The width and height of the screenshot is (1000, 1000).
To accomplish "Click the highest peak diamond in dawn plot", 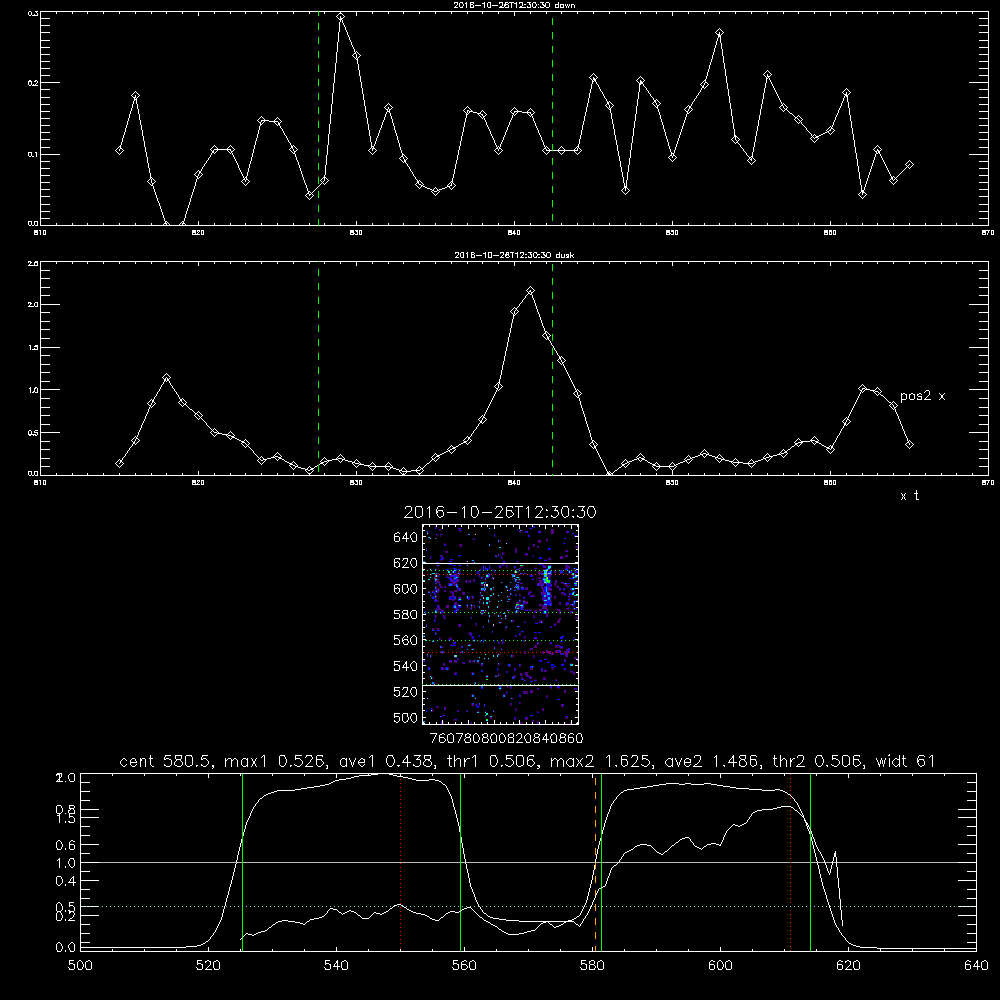I will pos(341,17).
